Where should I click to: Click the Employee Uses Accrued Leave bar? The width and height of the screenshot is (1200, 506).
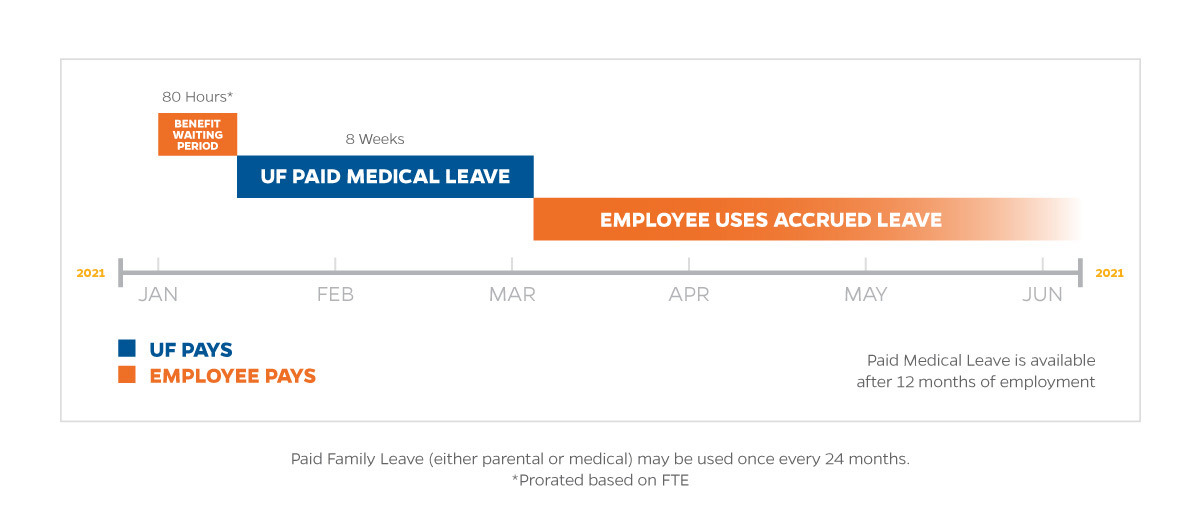(808, 219)
